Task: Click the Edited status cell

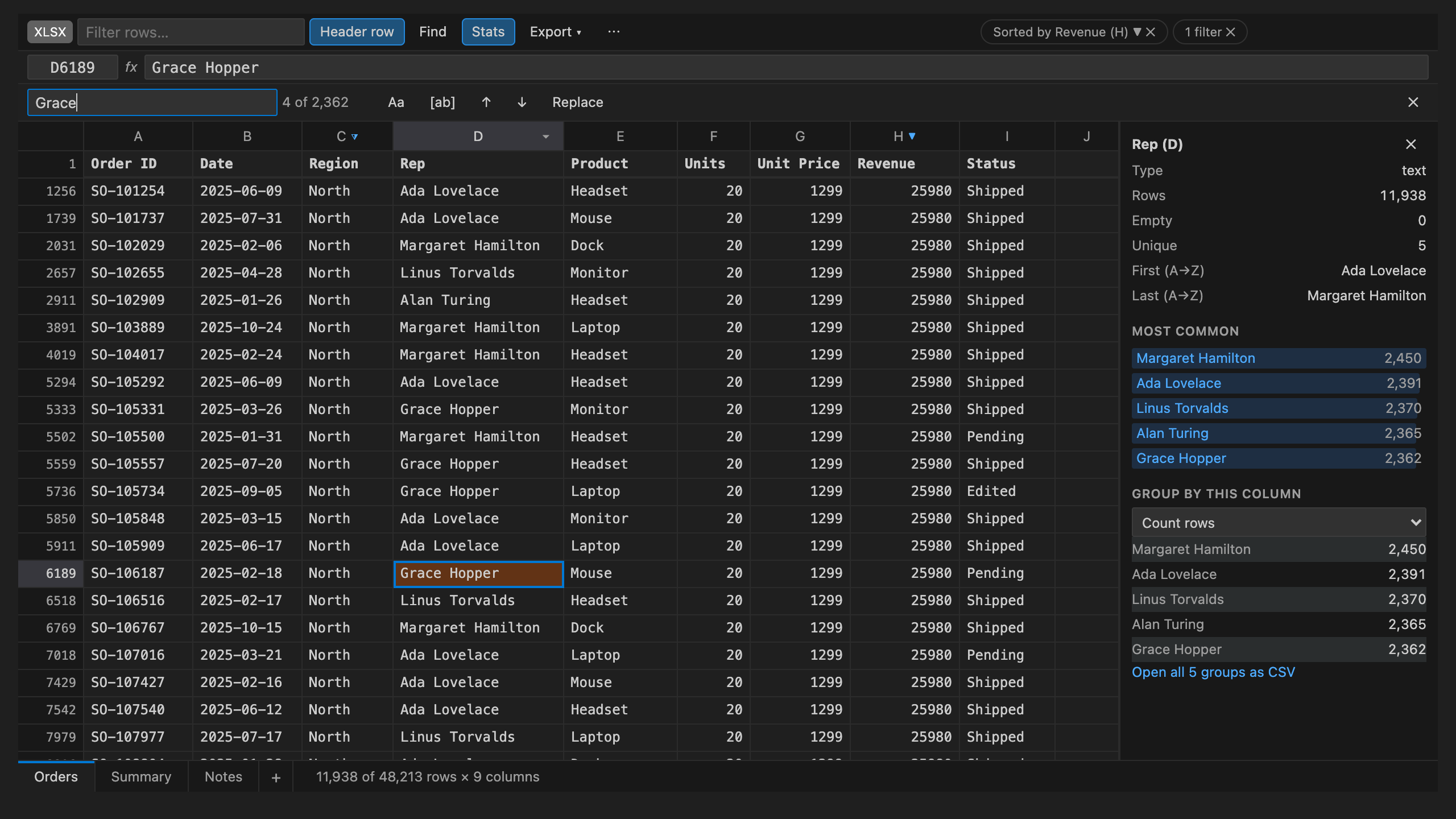Action: 1007,491
